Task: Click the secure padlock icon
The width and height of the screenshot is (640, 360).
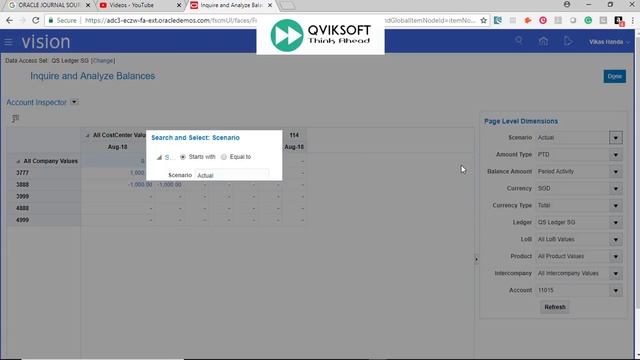Action: (51, 20)
